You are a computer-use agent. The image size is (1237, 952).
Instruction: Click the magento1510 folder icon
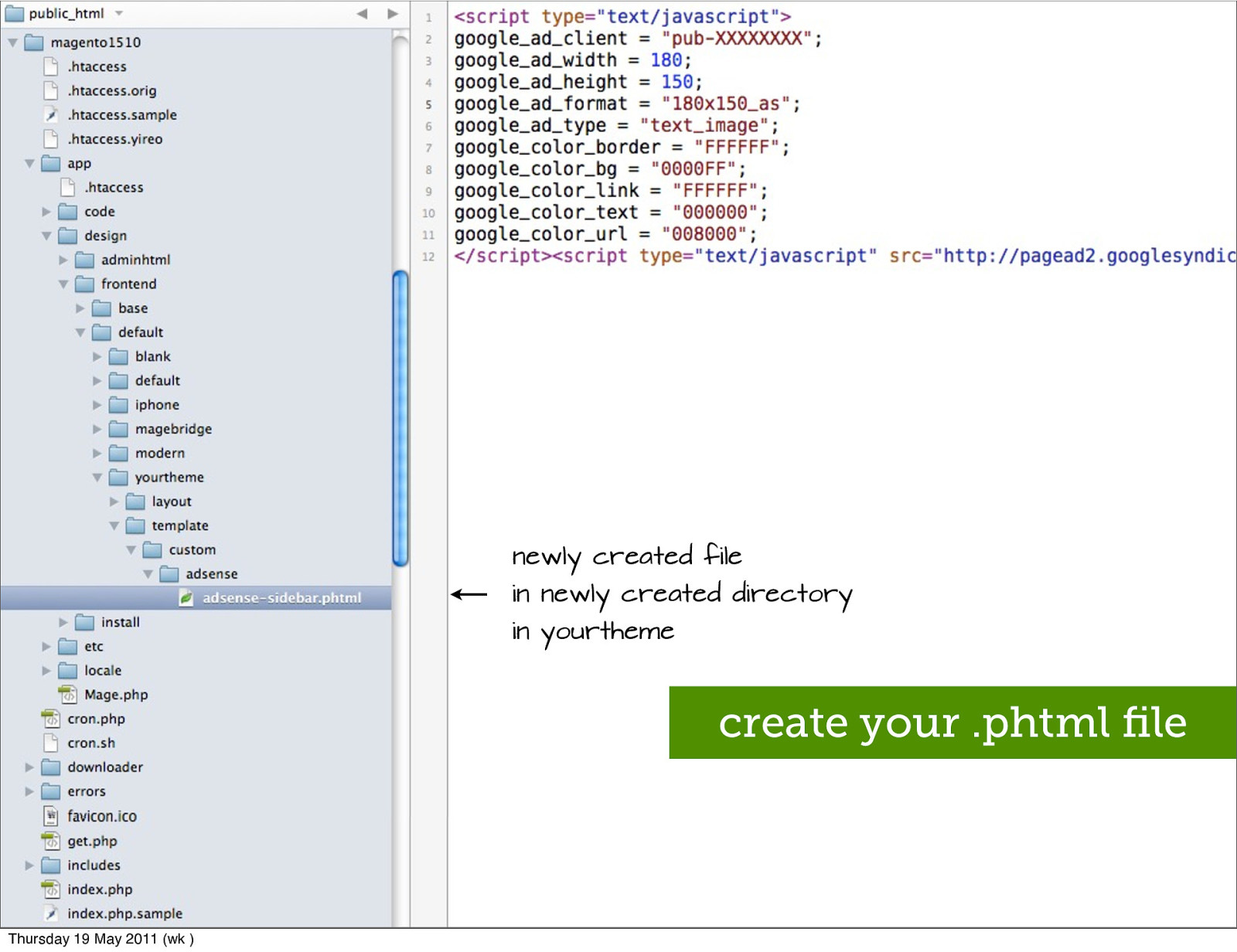(34, 42)
